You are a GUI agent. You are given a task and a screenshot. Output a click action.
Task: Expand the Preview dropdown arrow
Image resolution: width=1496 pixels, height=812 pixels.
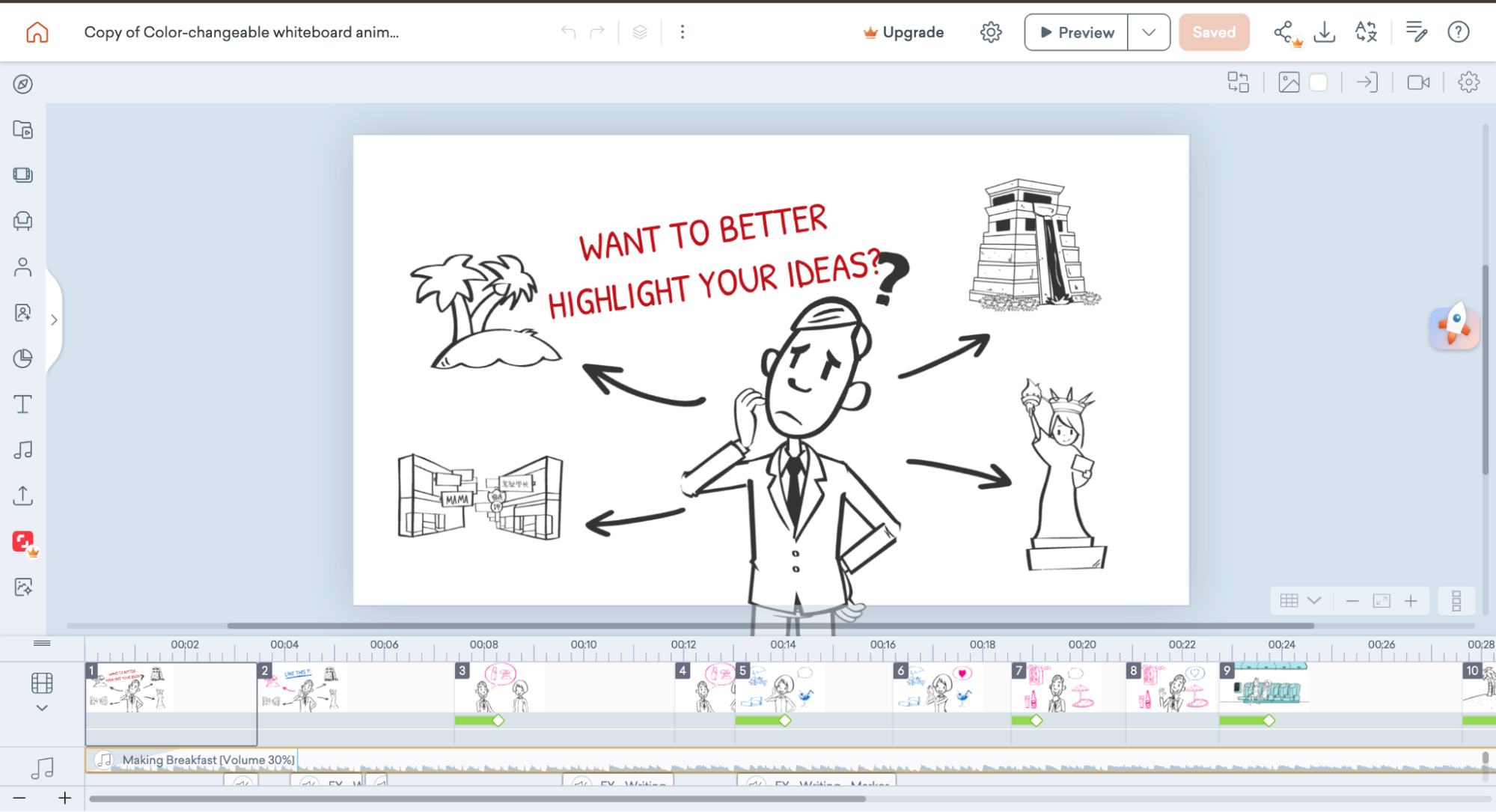1149,32
